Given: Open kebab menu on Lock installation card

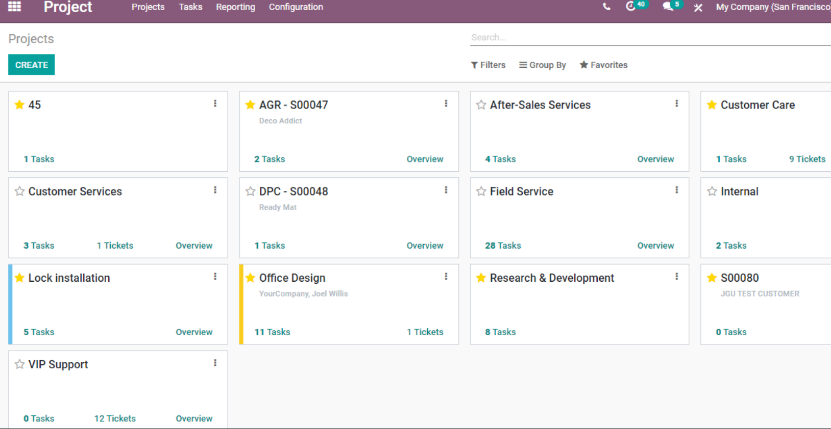Looking at the screenshot, I should [x=215, y=276].
